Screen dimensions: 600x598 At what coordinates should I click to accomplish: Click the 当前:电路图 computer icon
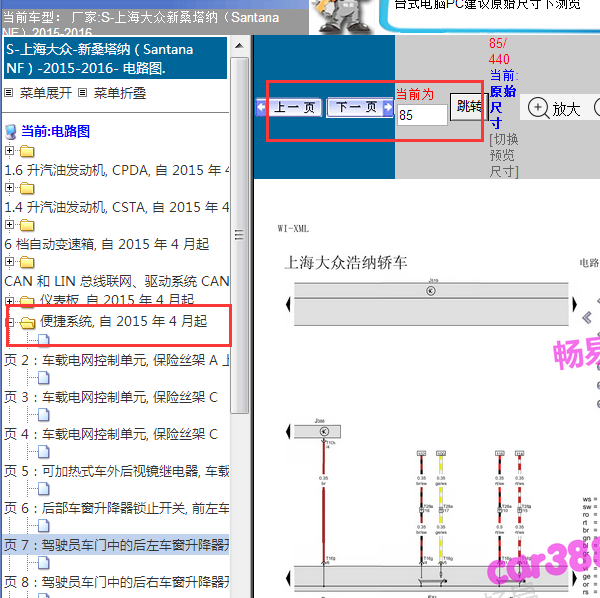[11, 132]
